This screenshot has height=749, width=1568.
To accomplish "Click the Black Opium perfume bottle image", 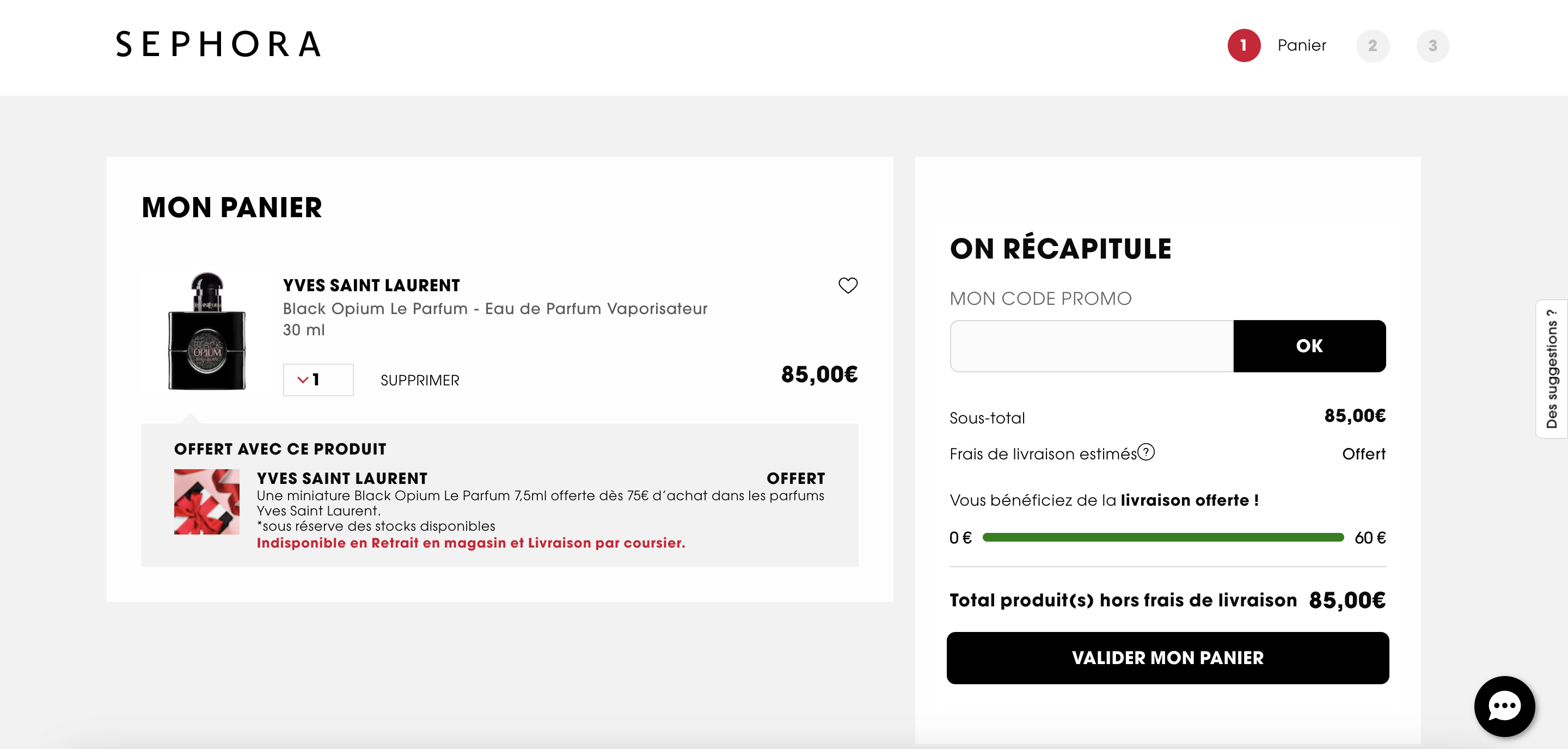I will tap(207, 331).
